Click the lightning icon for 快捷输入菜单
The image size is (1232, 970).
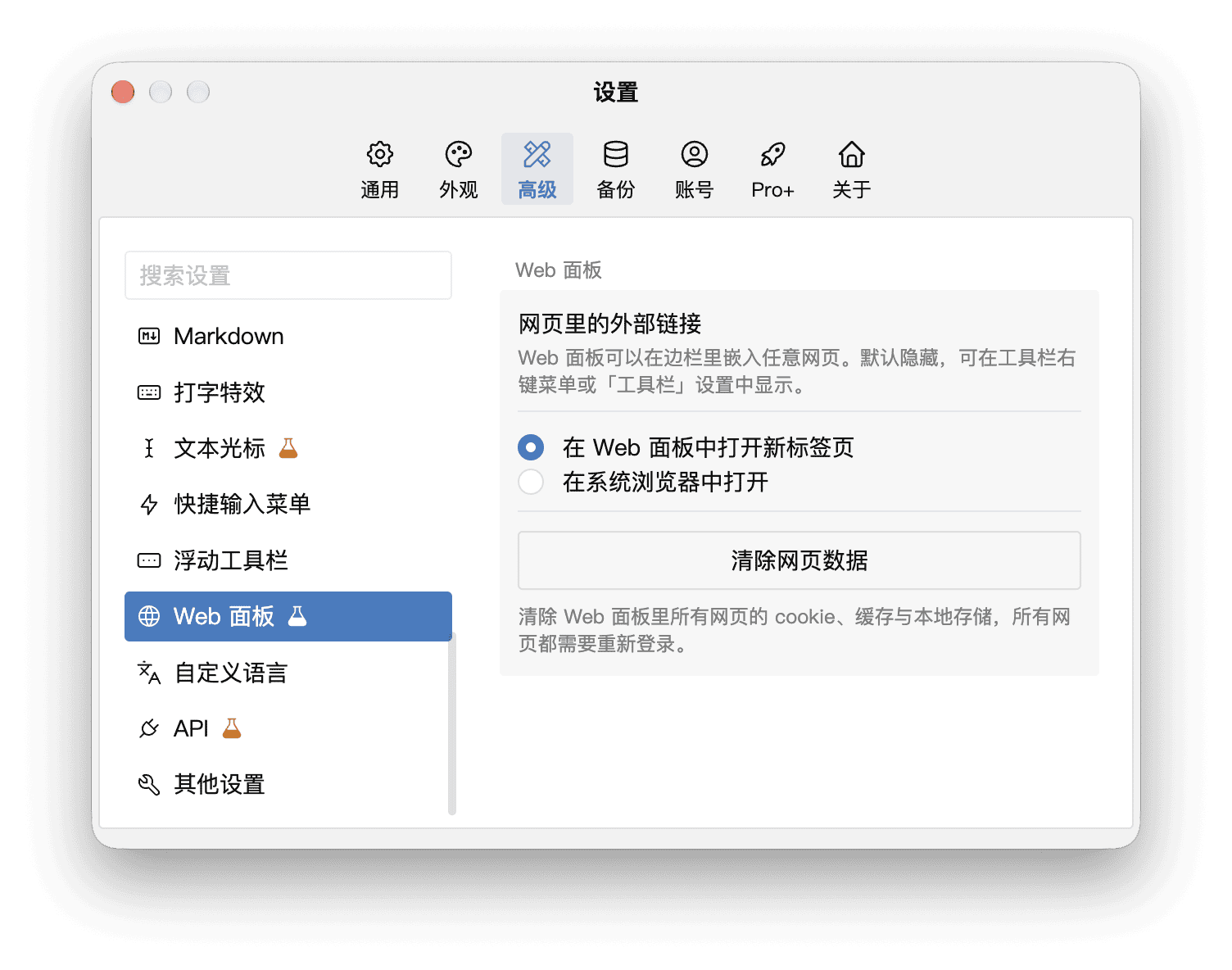[x=149, y=504]
